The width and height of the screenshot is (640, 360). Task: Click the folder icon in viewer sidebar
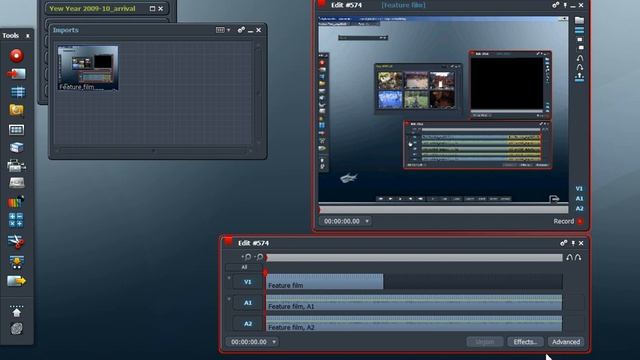[x=579, y=20]
